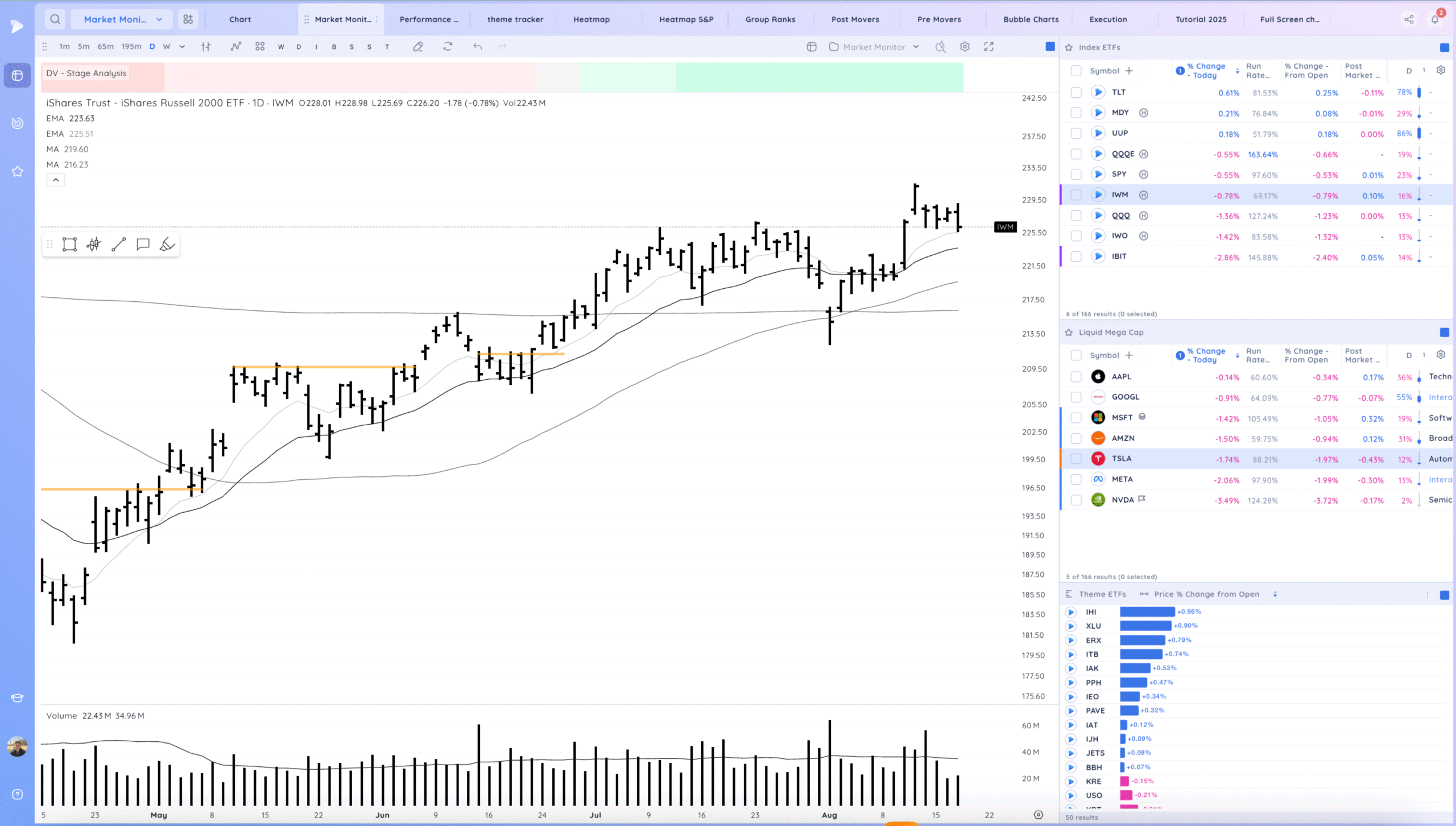1456x826 pixels.
Task: Sort Liquid Mega Cap by % Change Today
Action: [x=1238, y=355]
